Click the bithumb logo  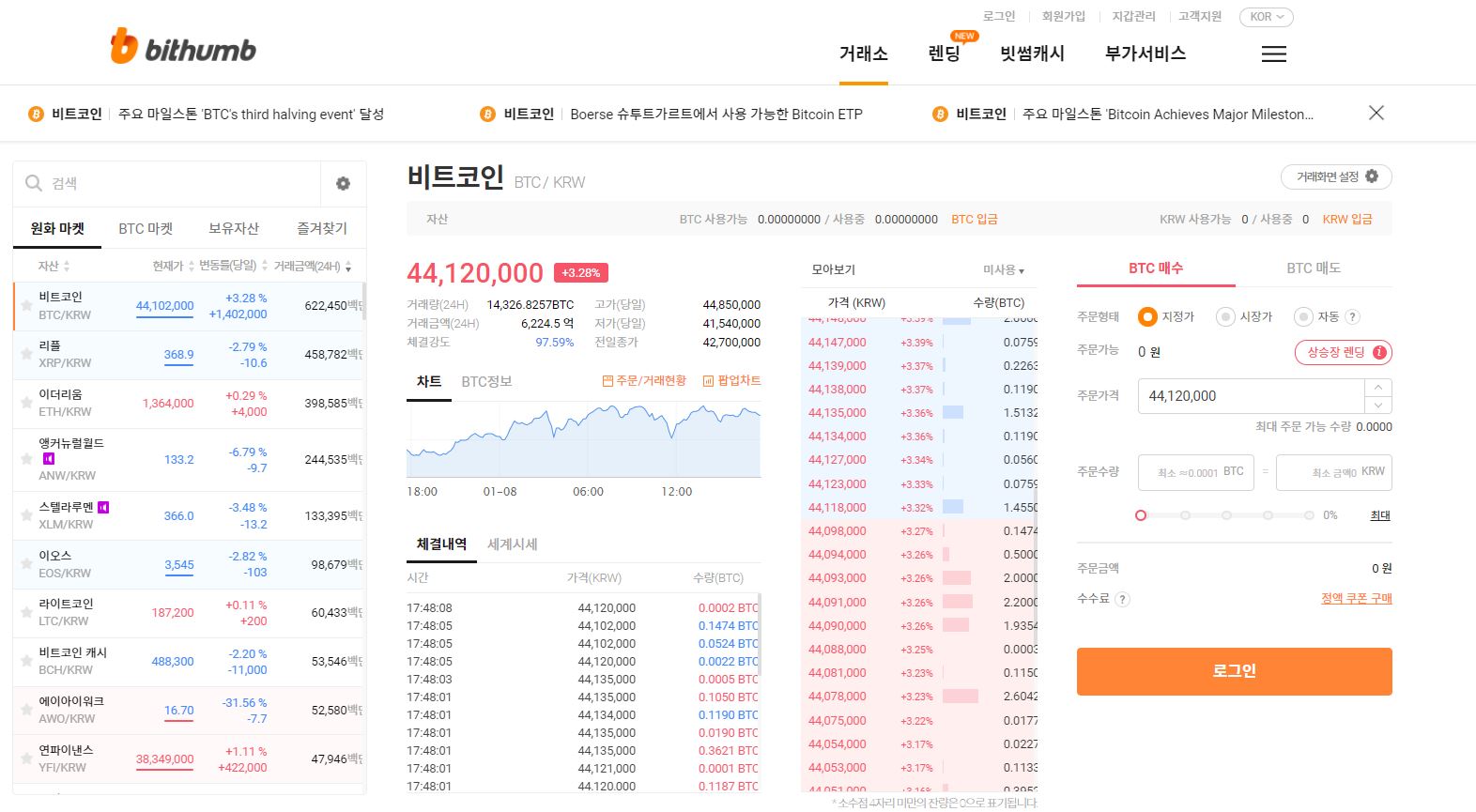tap(183, 47)
